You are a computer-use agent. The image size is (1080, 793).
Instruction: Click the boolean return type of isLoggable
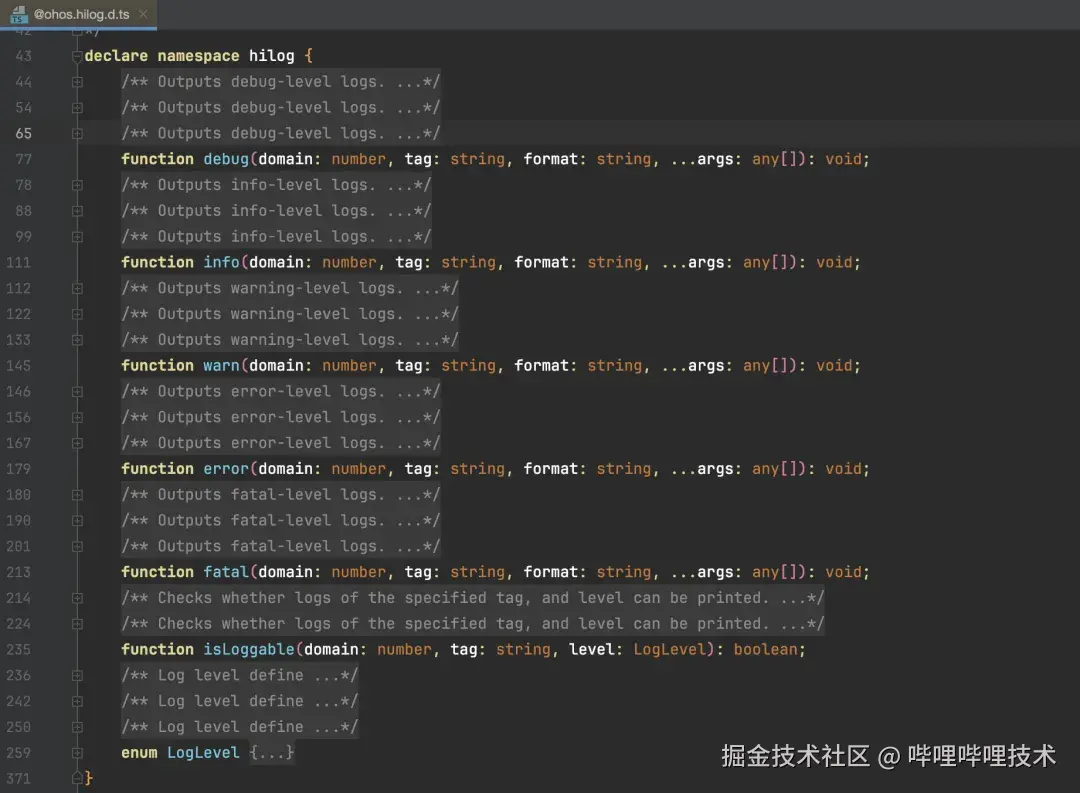[x=765, y=650]
